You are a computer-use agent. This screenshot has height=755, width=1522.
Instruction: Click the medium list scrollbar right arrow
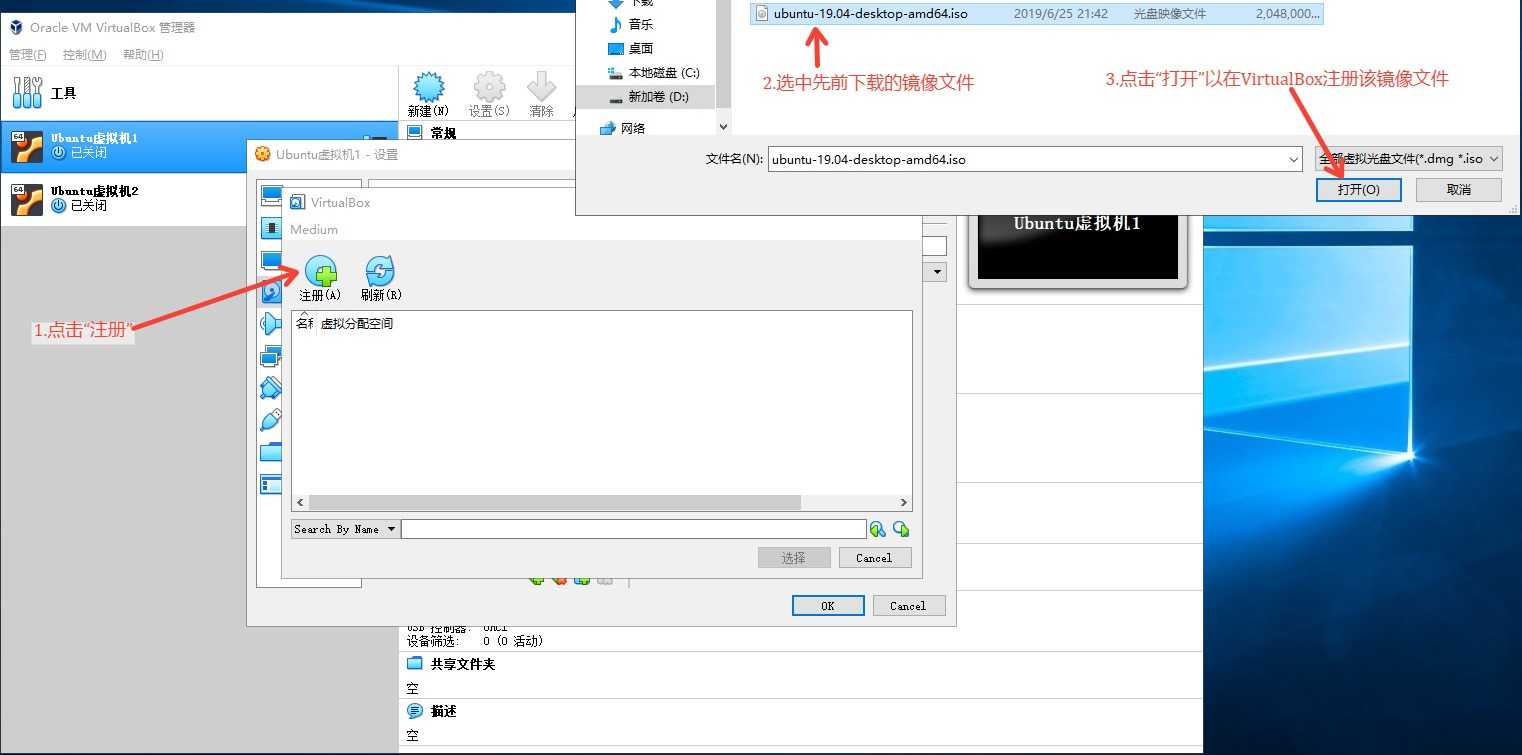coord(903,503)
